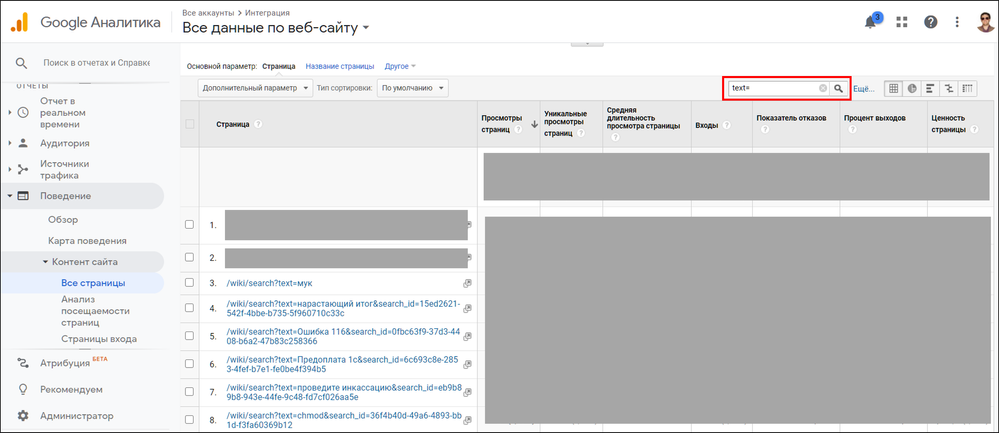Click the Ещё advanced filter link

(863, 89)
